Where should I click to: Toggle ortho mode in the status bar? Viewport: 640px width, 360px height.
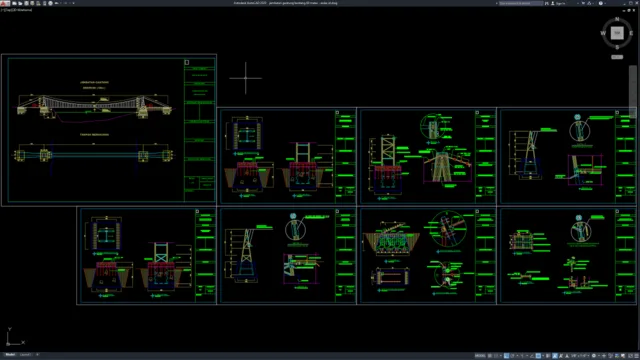(x=507, y=356)
